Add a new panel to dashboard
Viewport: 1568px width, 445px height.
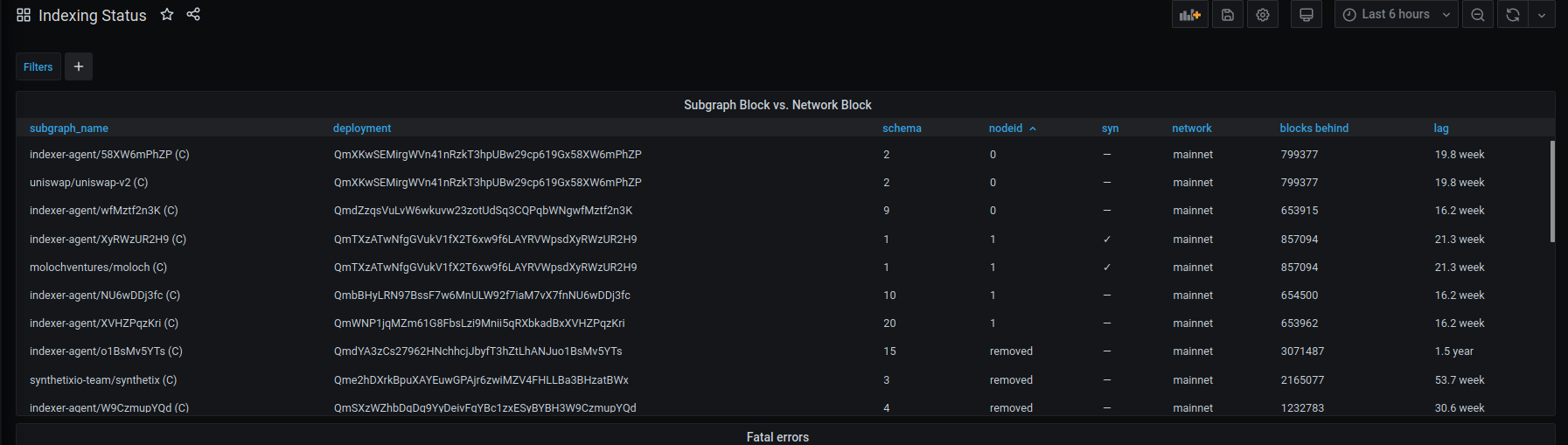1190,15
